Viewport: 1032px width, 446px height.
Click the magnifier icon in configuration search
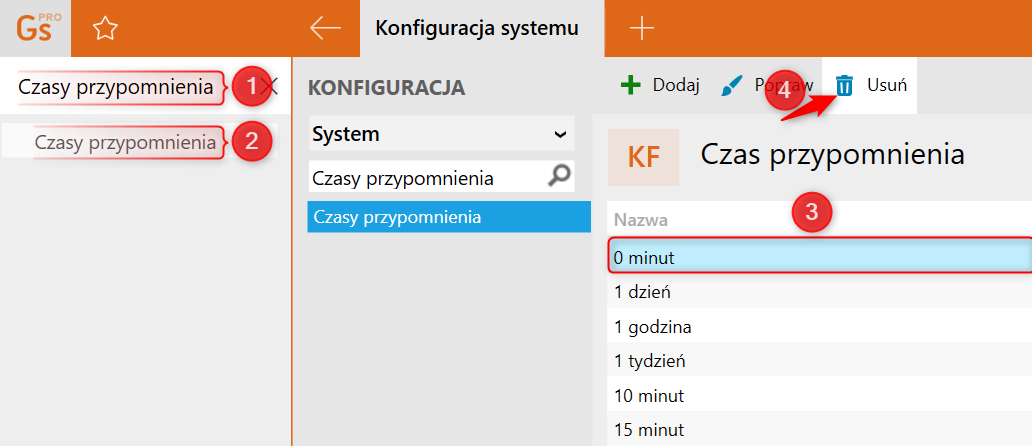[x=561, y=177]
